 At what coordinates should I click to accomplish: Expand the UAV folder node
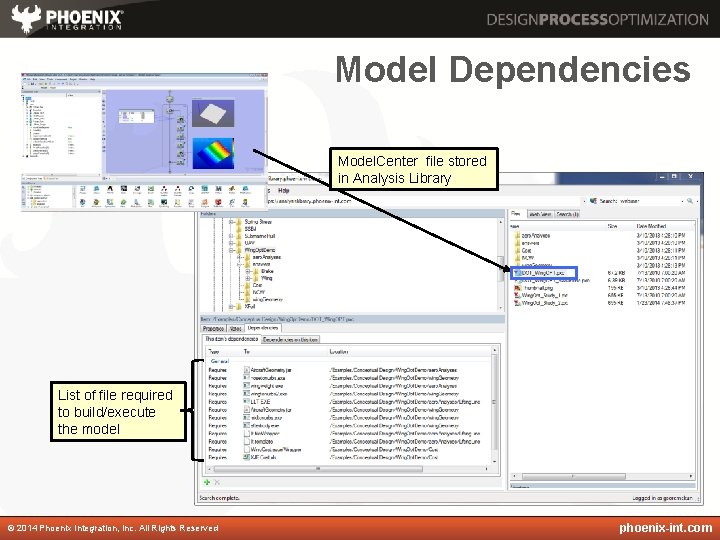coord(232,243)
